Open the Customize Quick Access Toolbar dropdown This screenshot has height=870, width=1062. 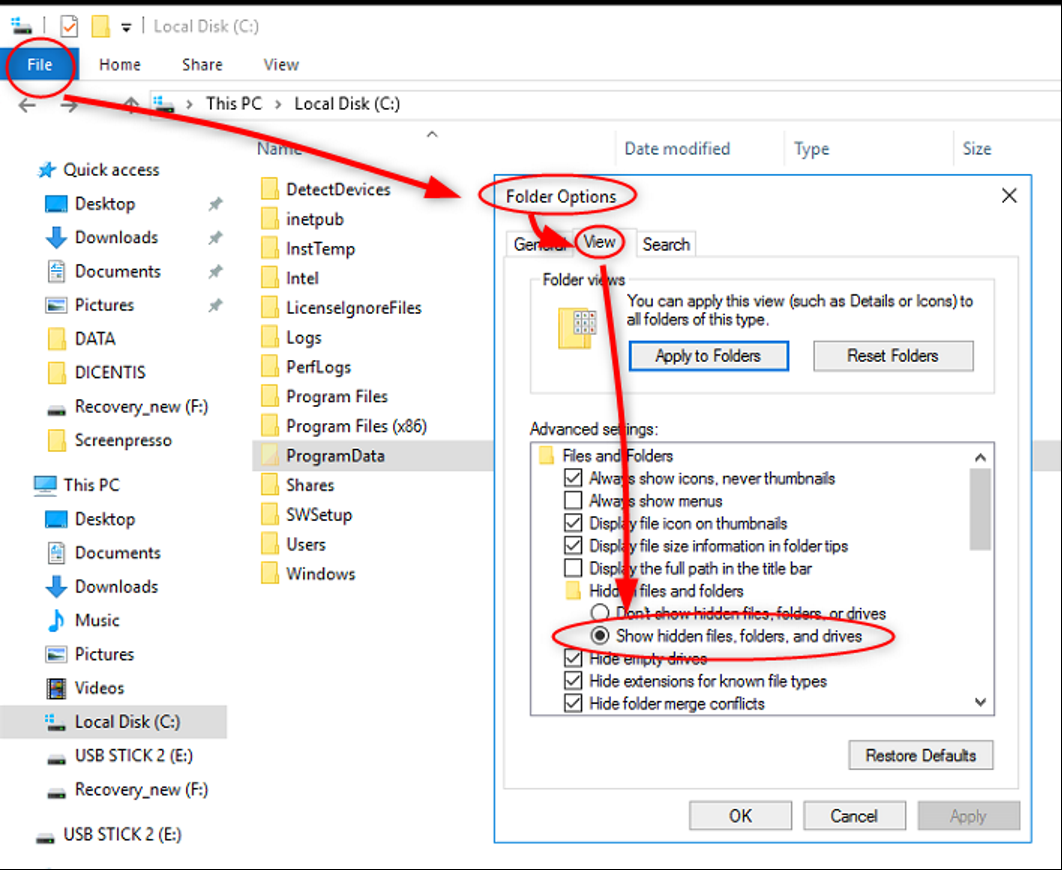click(126, 27)
